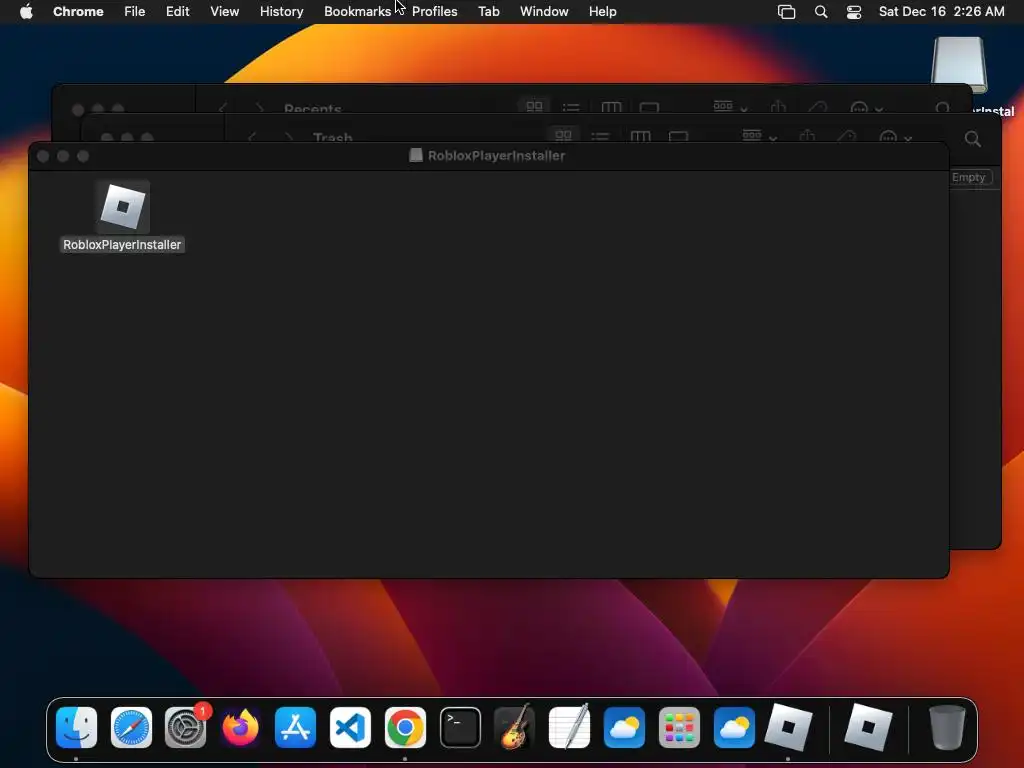Open Launchpad from the Dock
Viewport: 1024px width, 768px height.
[x=679, y=728]
